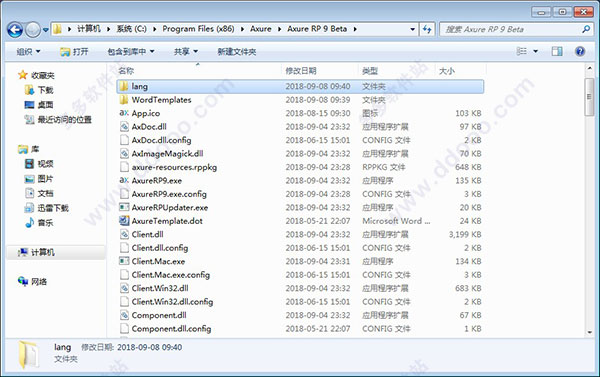This screenshot has height=377, width=600.
Task: Select the AxureRP9.exe application icon
Action: (x=124, y=180)
